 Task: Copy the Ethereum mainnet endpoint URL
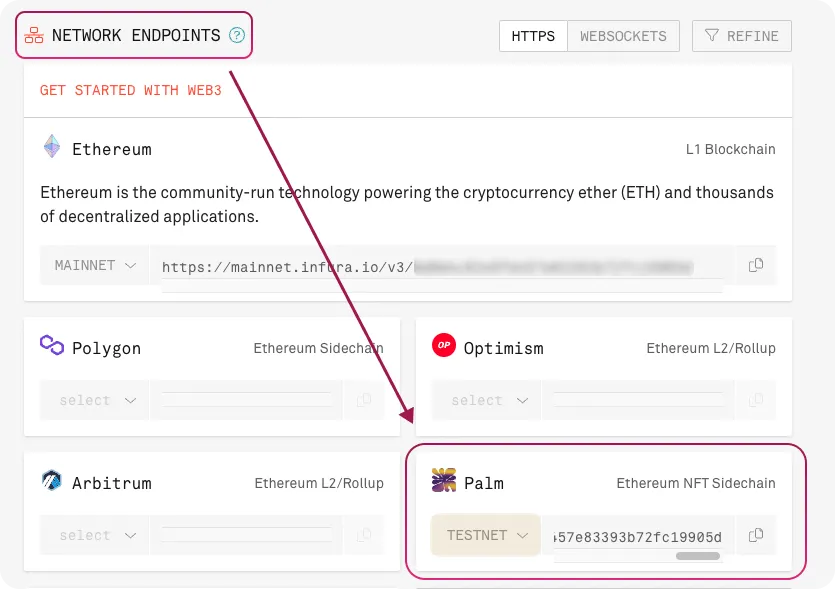click(756, 265)
